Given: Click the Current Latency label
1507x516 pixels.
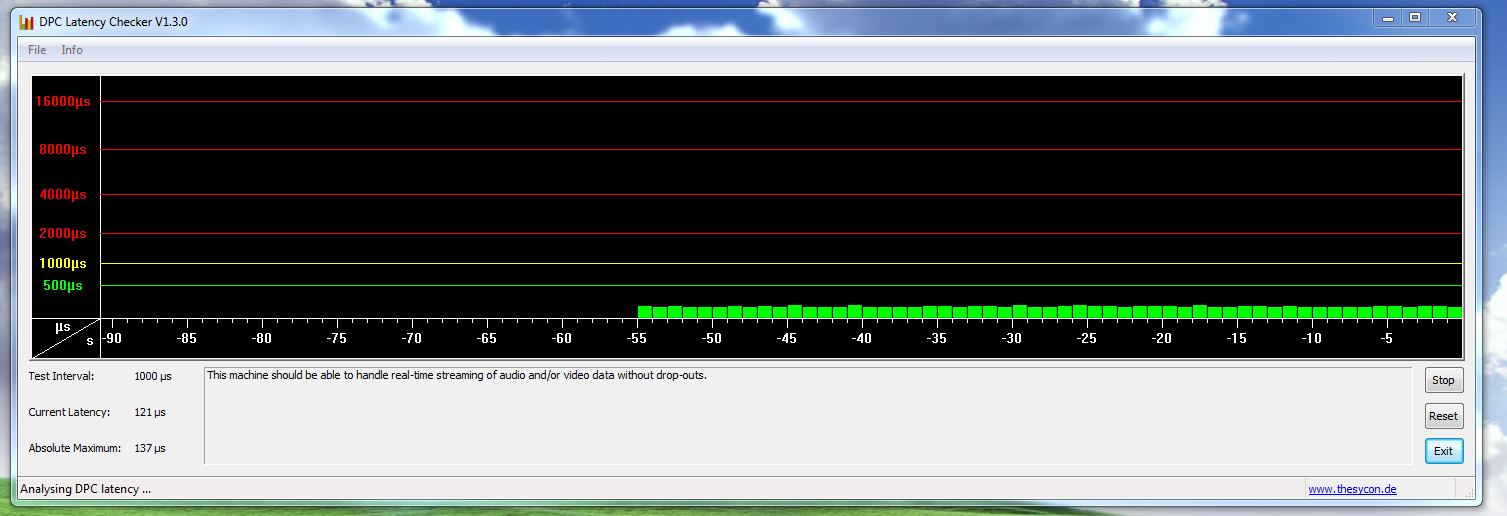Looking at the screenshot, I should click(x=69, y=412).
